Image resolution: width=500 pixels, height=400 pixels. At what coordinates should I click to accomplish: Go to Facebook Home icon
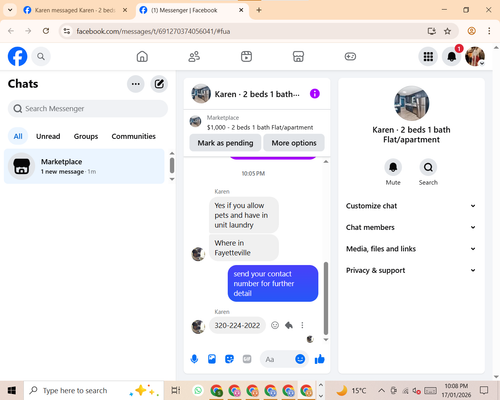(x=142, y=56)
